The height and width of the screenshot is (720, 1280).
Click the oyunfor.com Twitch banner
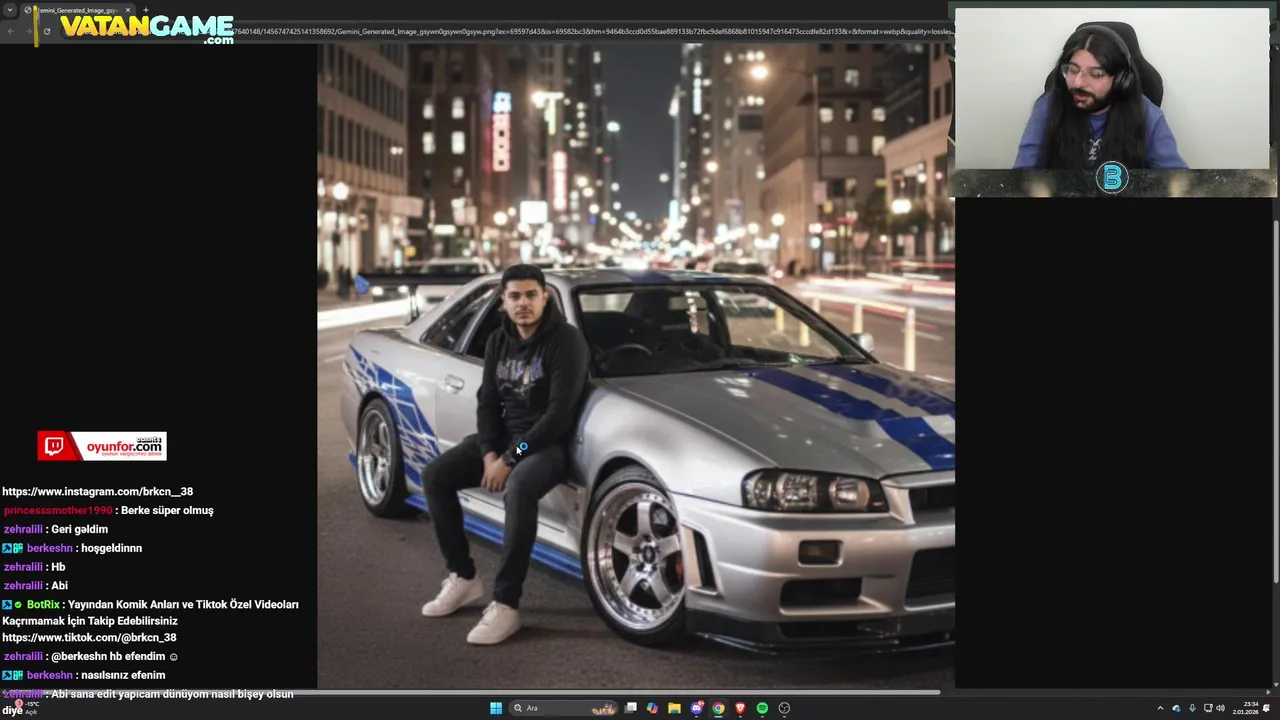click(x=102, y=446)
